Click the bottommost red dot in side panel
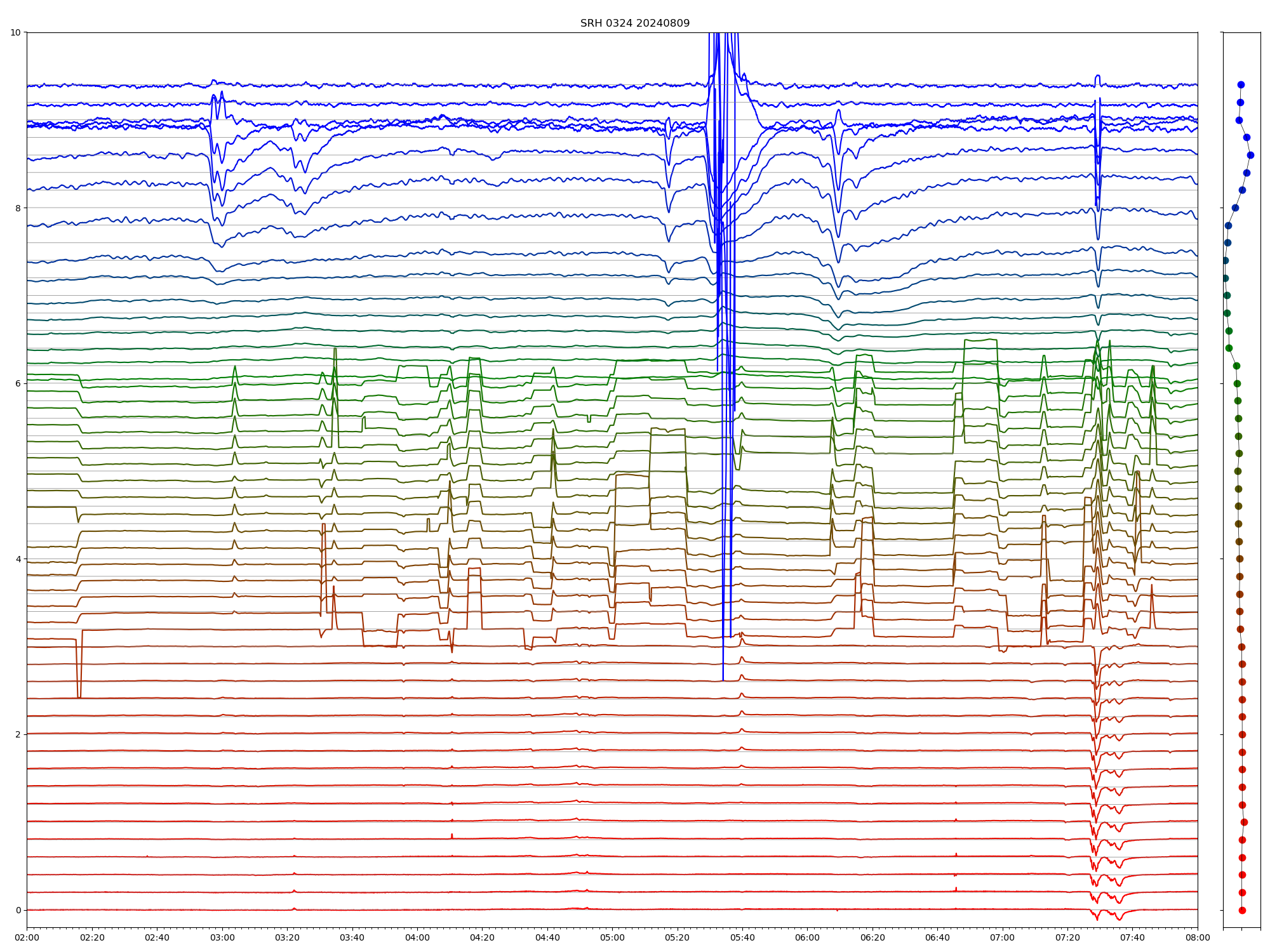1270x952 pixels. click(1242, 910)
